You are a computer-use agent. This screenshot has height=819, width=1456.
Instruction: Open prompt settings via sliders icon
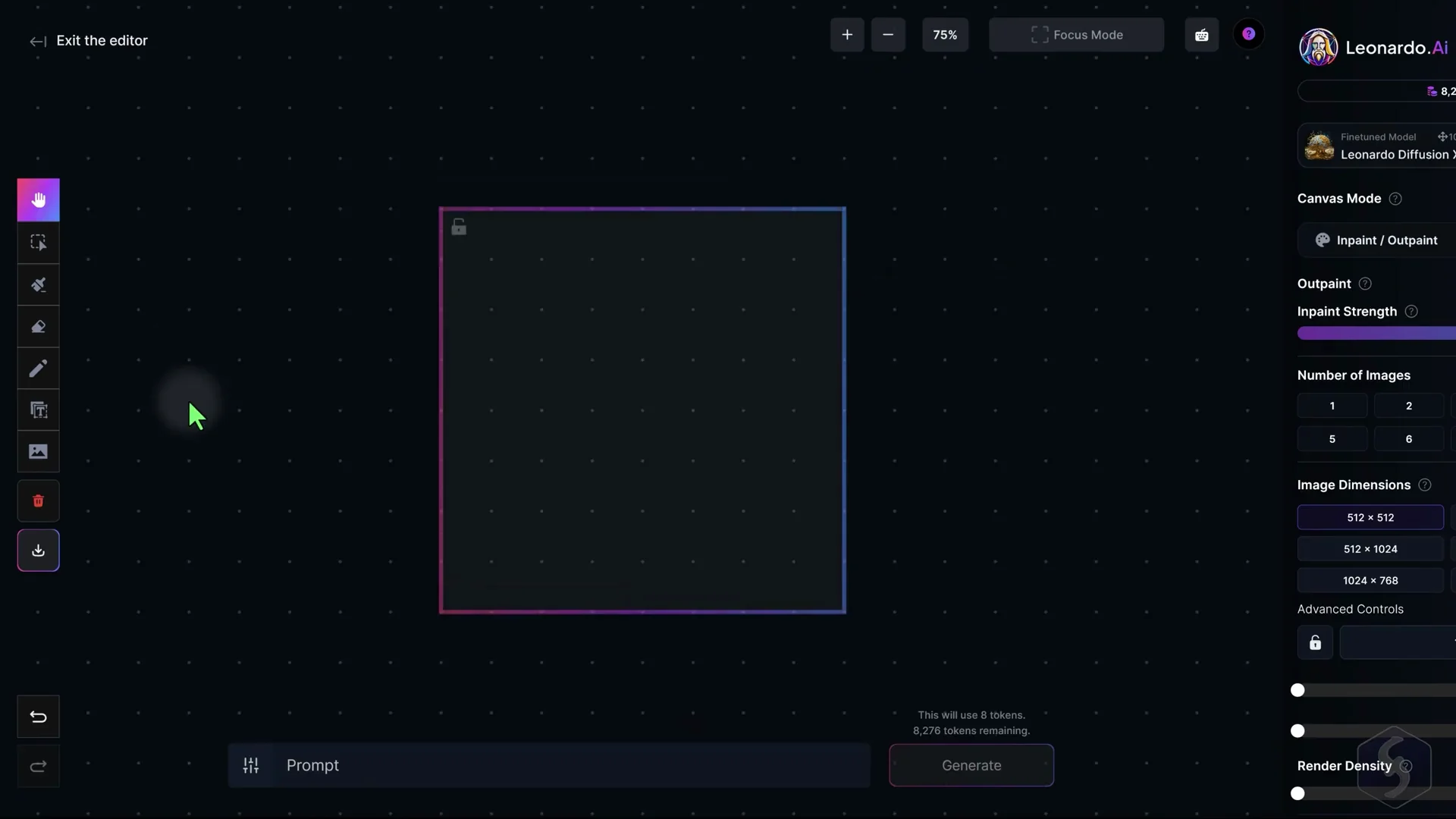250,765
